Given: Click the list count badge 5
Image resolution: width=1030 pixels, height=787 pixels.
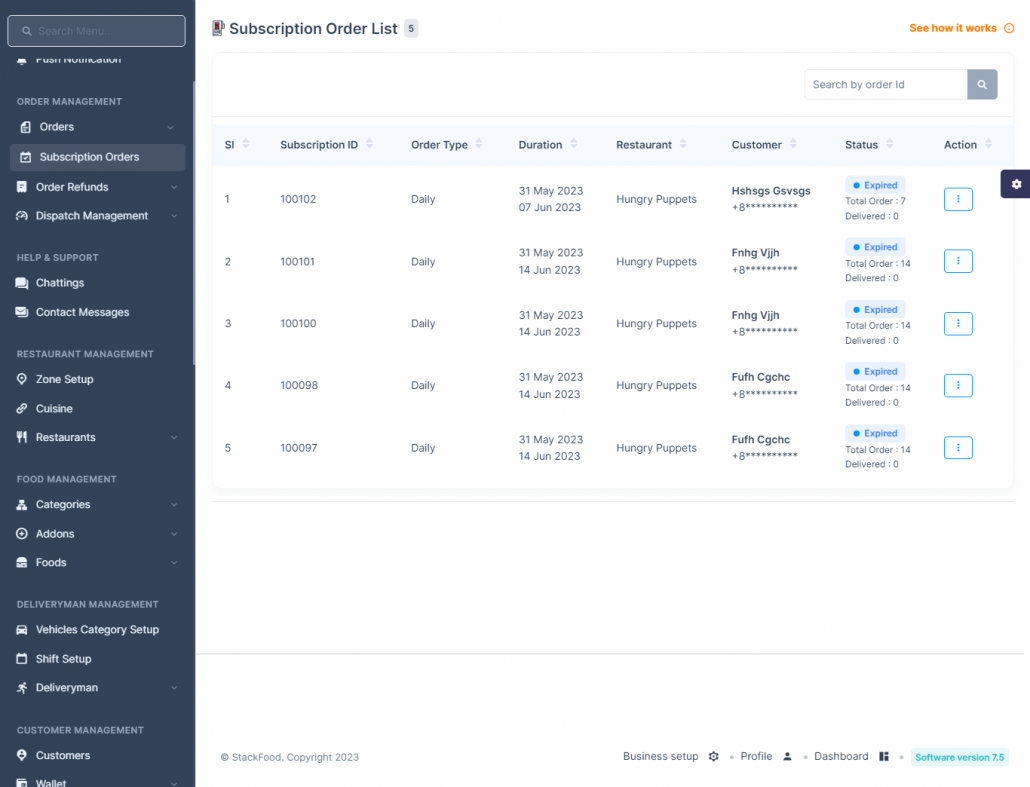Looking at the screenshot, I should (411, 28).
